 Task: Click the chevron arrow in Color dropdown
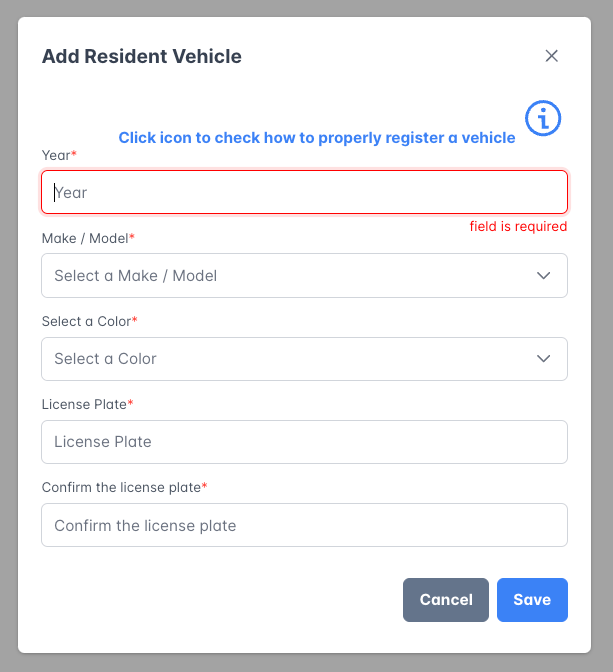pos(544,359)
